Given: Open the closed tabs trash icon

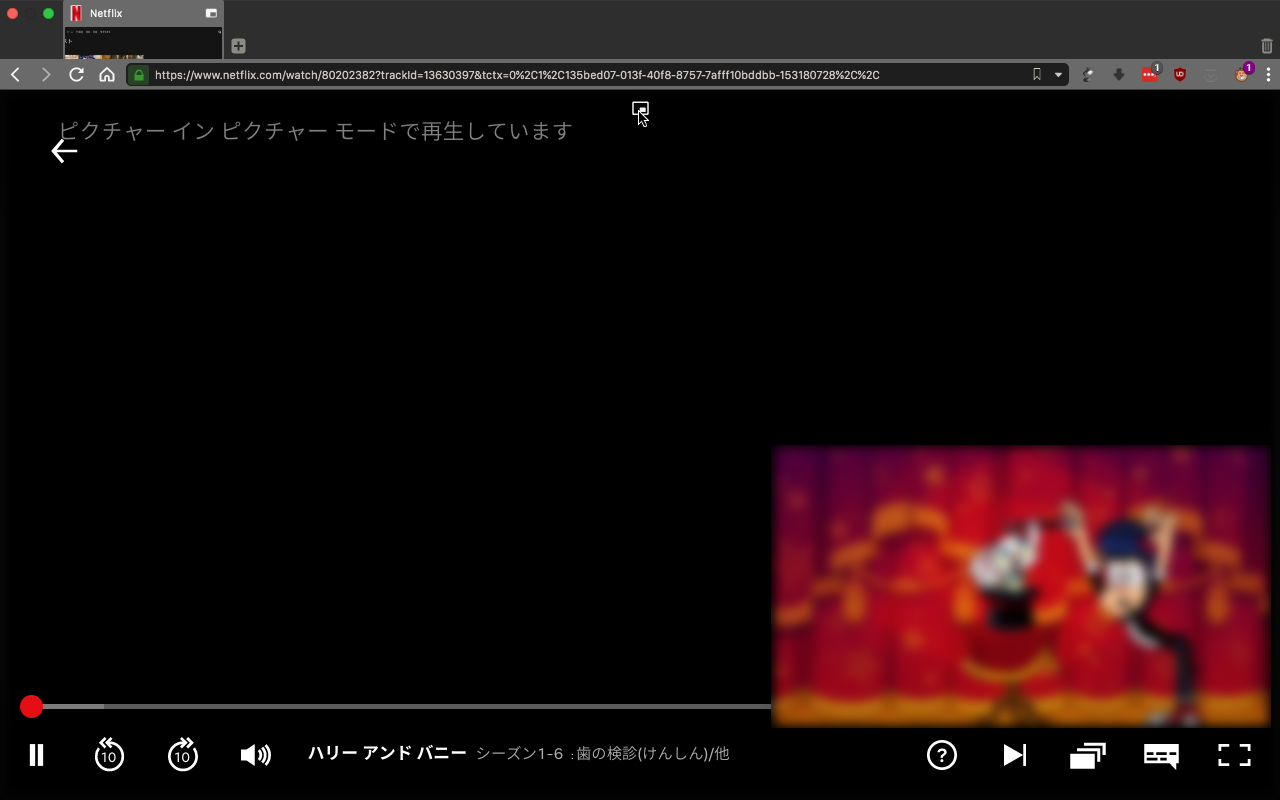Looking at the screenshot, I should pos(1267,46).
